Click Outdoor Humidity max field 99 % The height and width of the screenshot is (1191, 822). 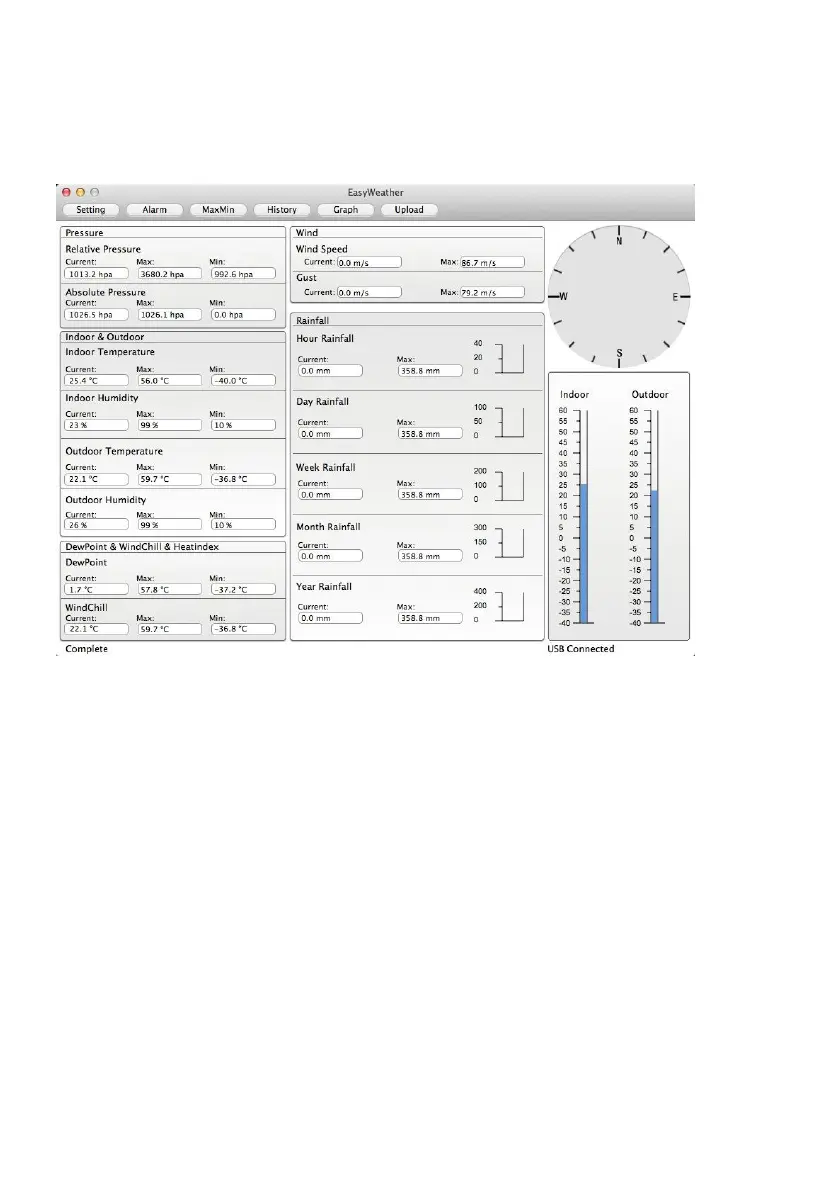pos(169,525)
